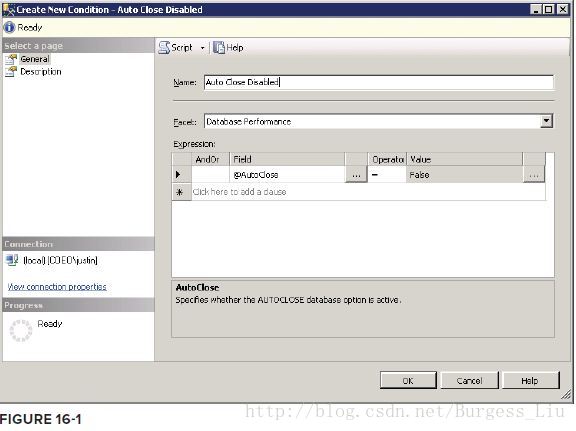Viewport: 576px width, 431px height.
Task: Click the AutoClose description heading
Action: (197, 287)
